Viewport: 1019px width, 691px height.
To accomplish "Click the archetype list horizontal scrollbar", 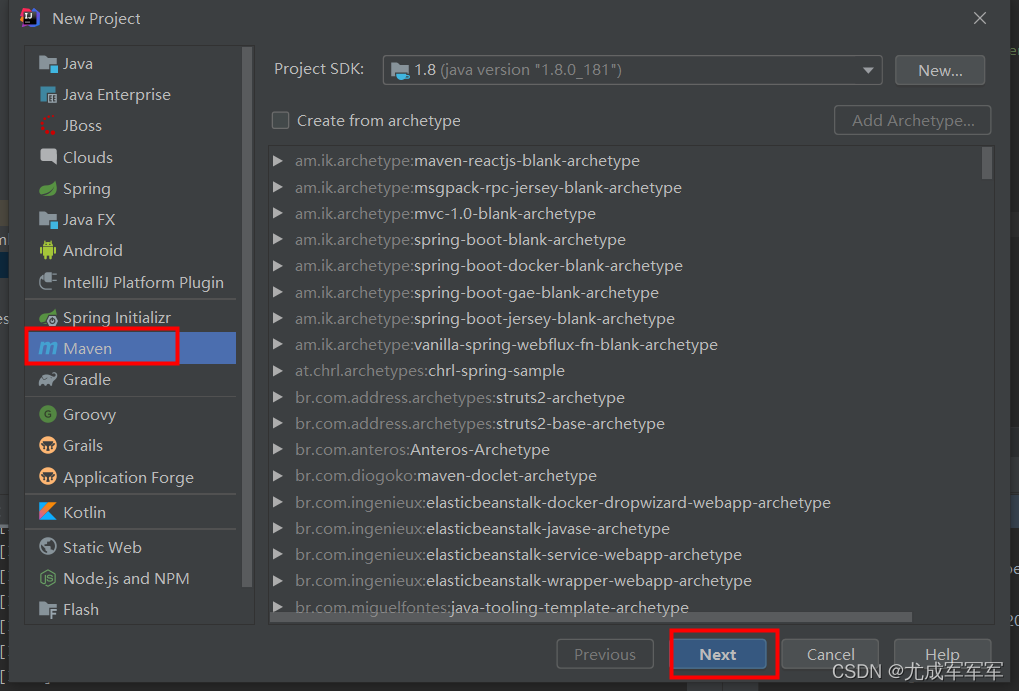I will [x=591, y=617].
